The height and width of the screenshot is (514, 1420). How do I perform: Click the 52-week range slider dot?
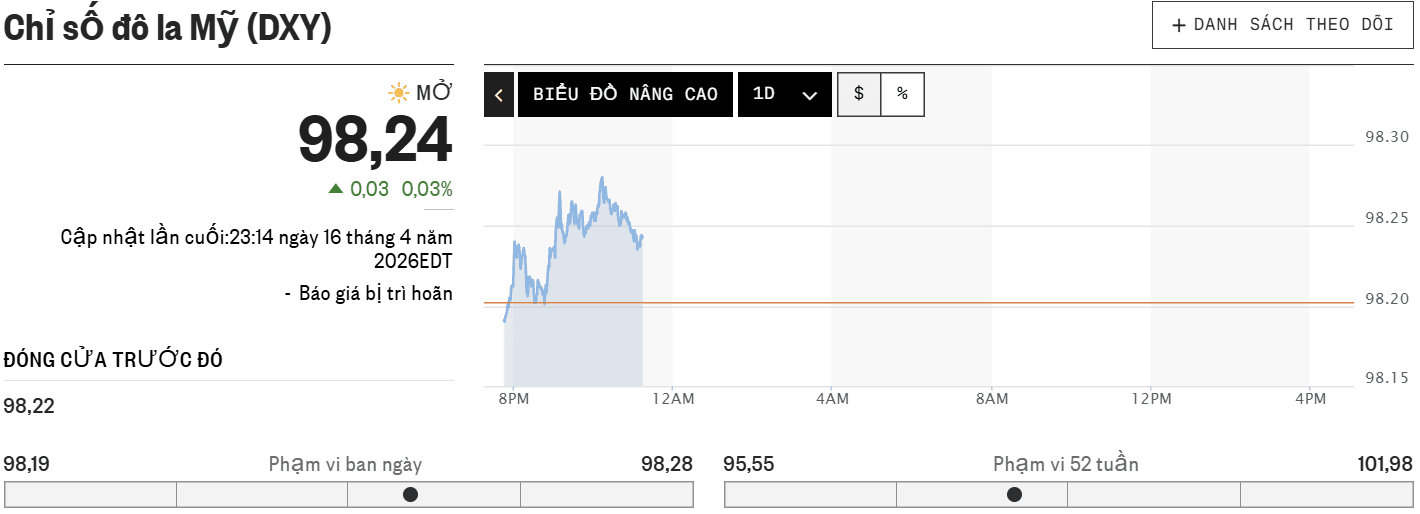click(x=1014, y=494)
